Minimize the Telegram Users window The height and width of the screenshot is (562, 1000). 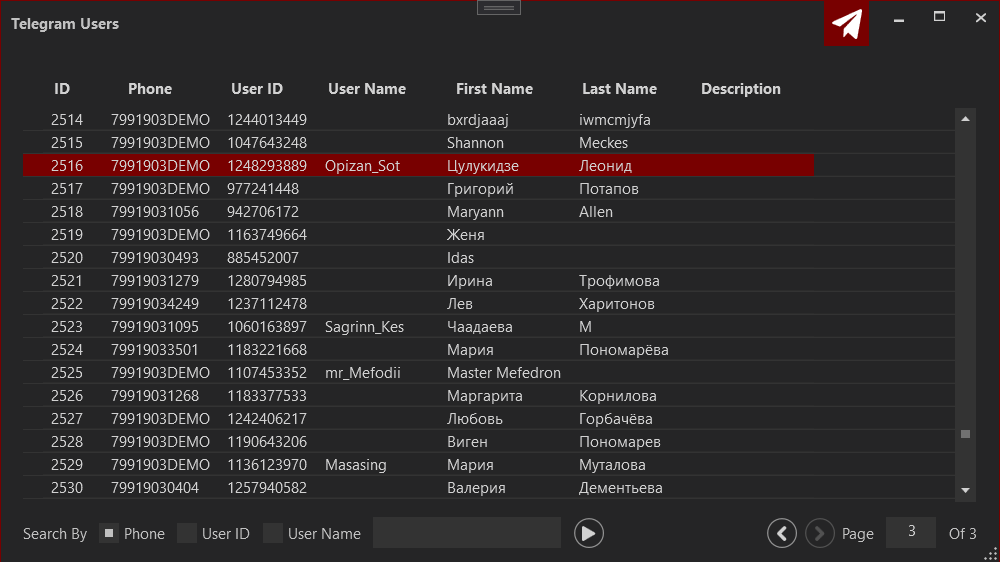[x=899, y=19]
